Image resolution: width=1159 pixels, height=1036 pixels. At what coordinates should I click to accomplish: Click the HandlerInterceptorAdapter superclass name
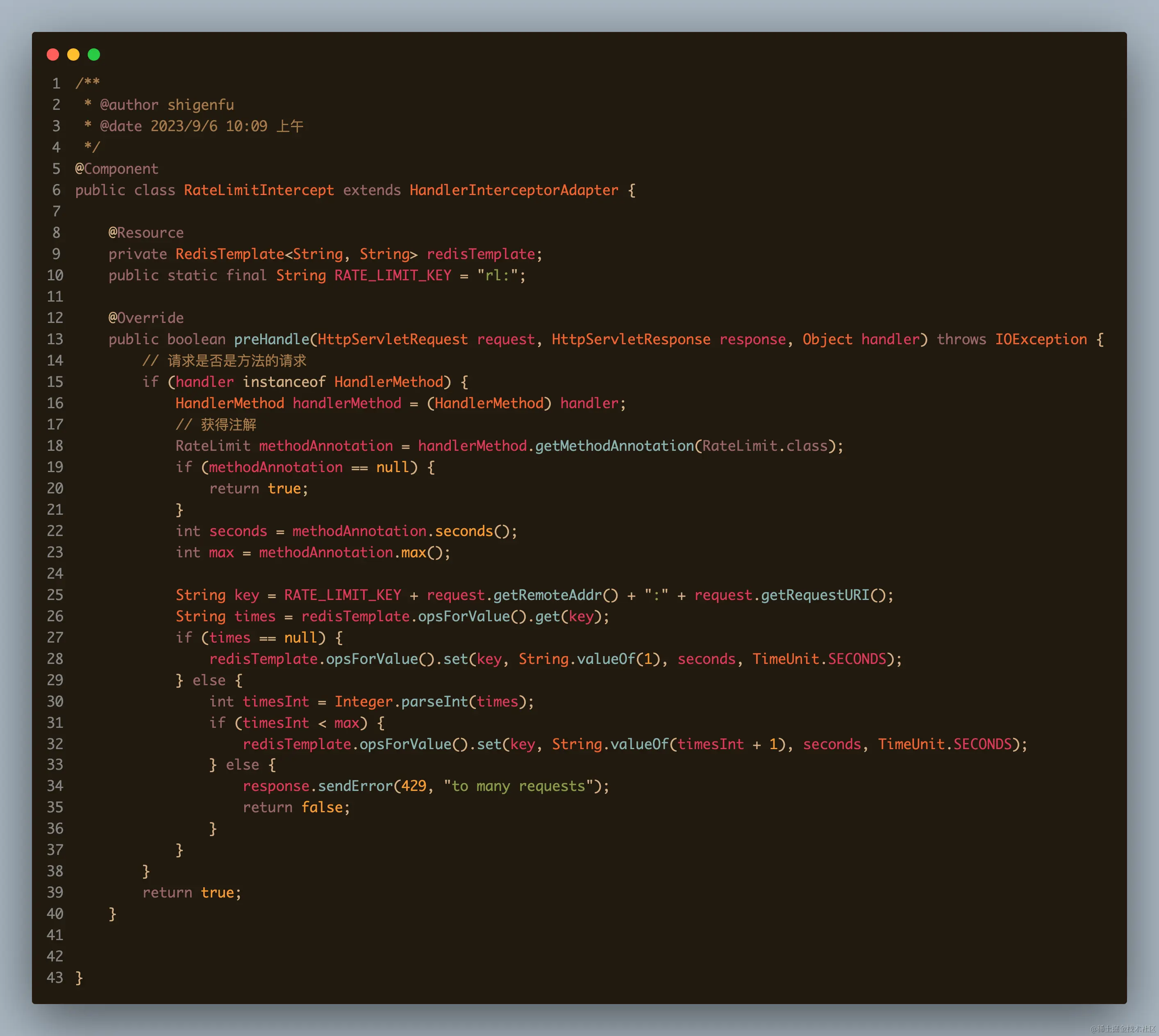514,190
